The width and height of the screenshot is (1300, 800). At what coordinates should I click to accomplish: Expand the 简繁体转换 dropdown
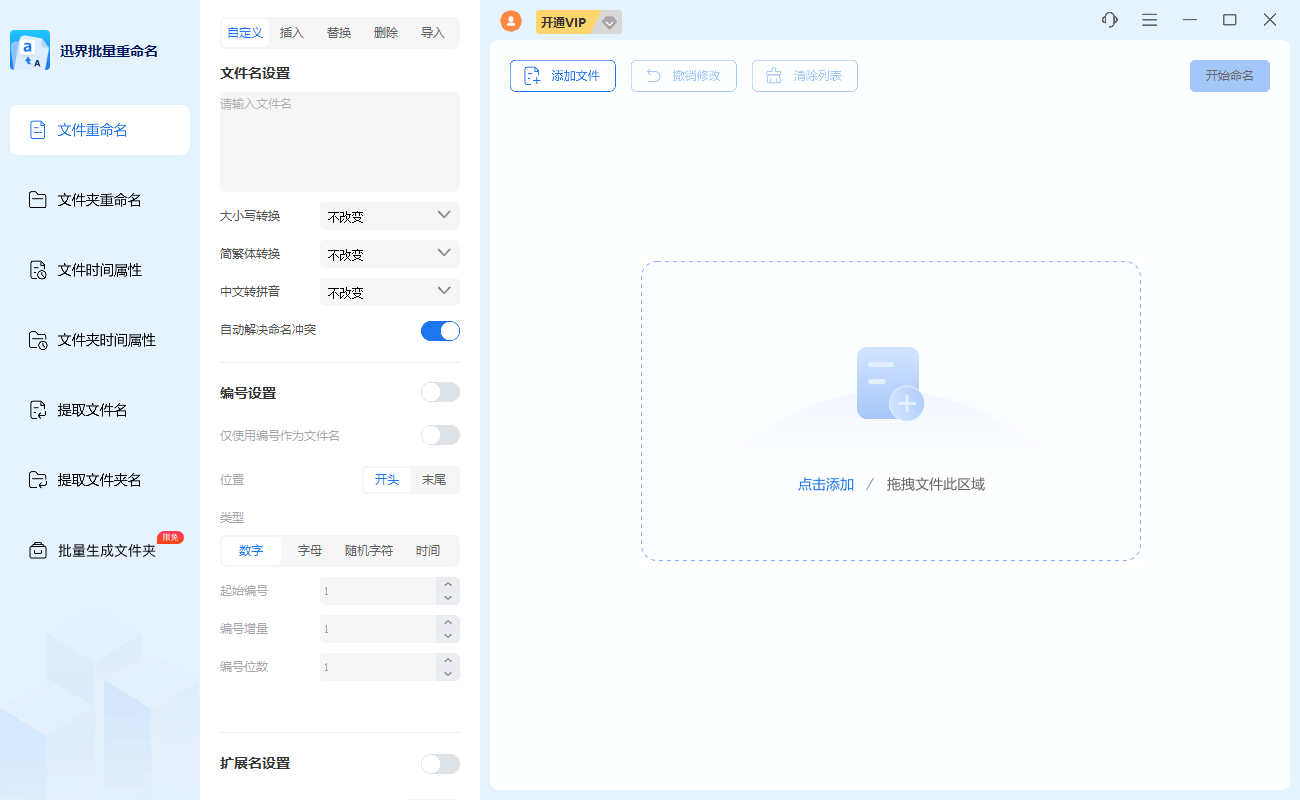(389, 253)
